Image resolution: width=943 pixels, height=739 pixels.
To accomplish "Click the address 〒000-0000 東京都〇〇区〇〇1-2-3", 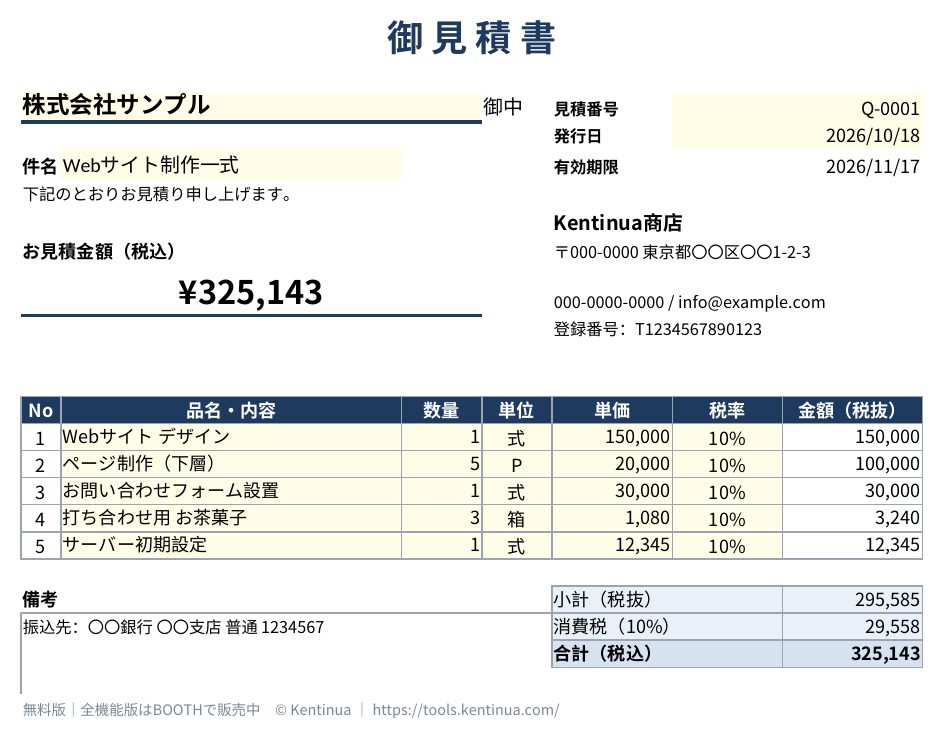I will 682,252.
